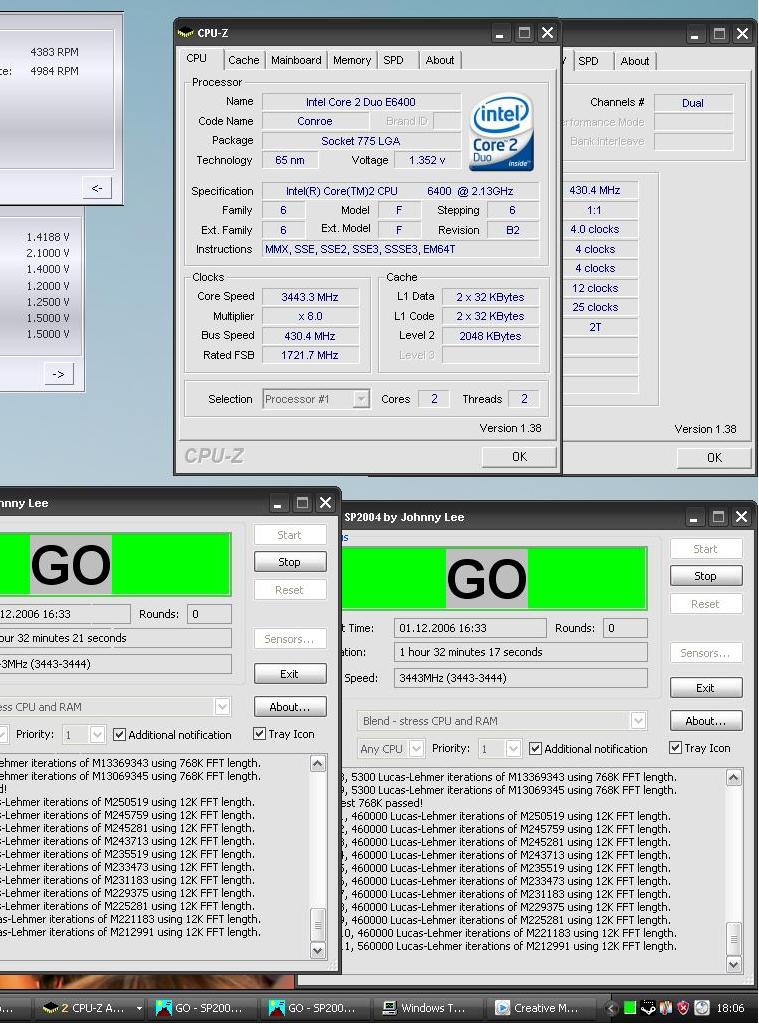
Task: Switch to SPD tab in front CPU-Z
Action: click(x=394, y=60)
